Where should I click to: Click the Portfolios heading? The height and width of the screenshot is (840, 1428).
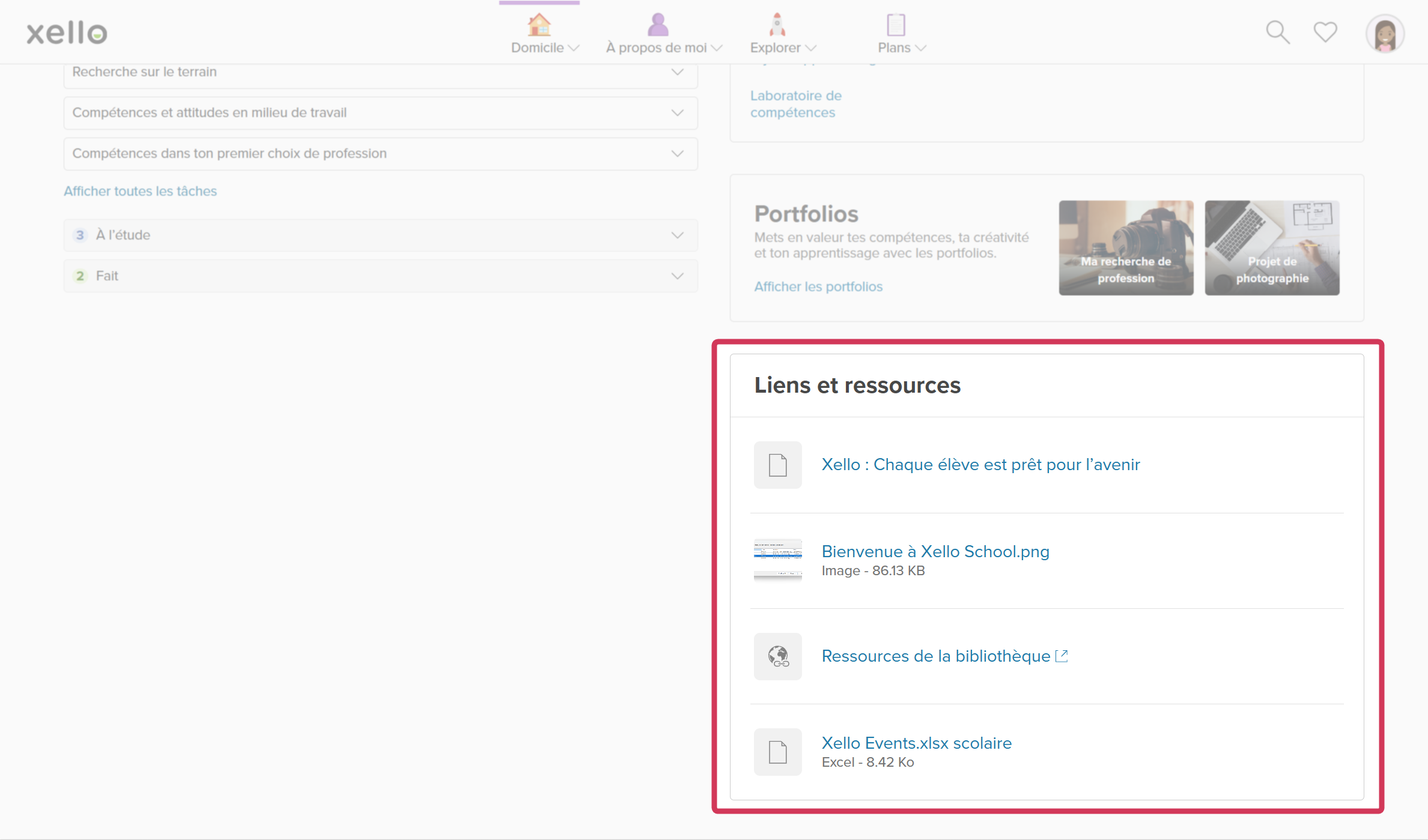click(x=806, y=214)
